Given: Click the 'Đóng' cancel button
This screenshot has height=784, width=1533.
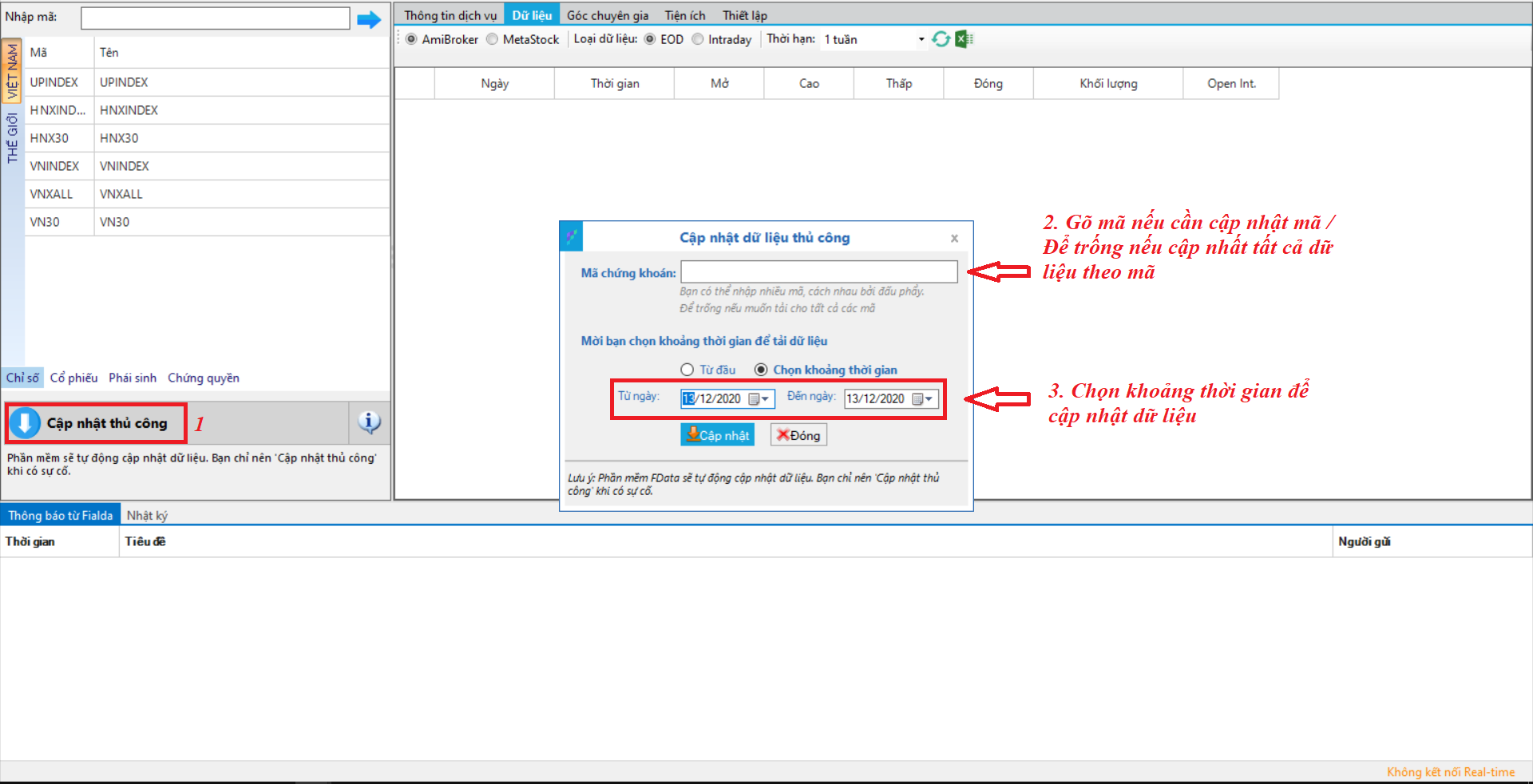Looking at the screenshot, I should tap(798, 435).
